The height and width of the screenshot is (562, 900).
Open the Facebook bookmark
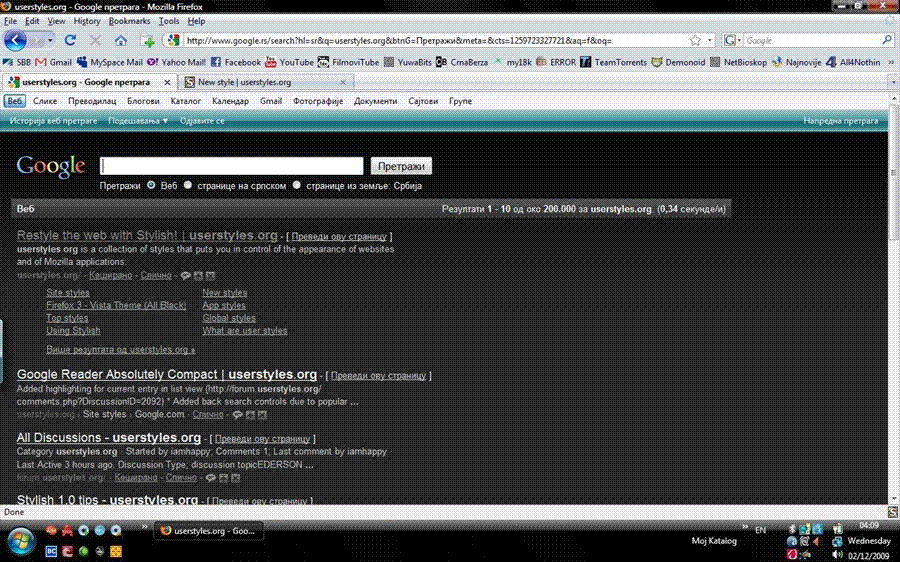click(236, 62)
